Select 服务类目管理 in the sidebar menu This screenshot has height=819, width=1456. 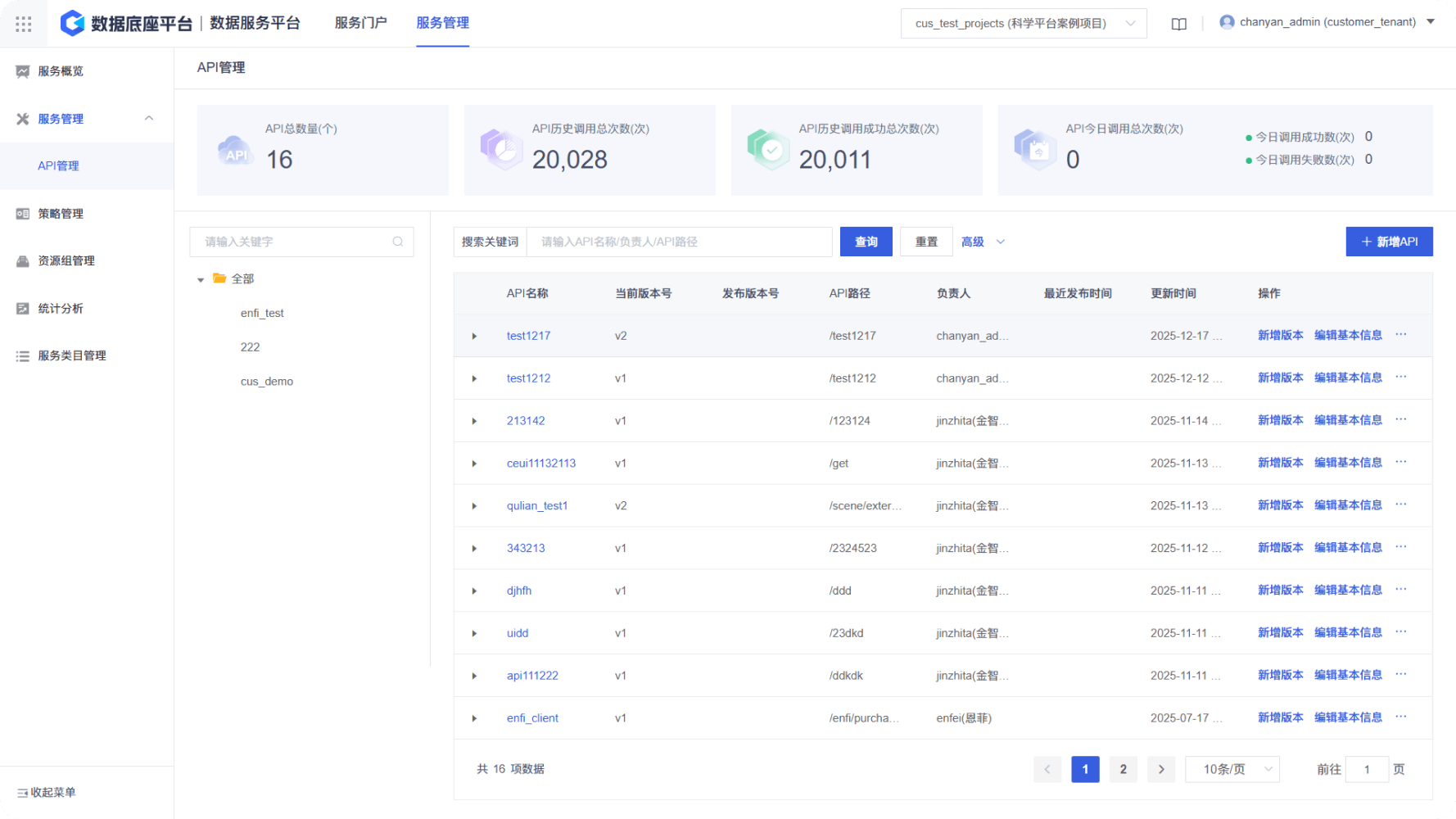tap(71, 355)
